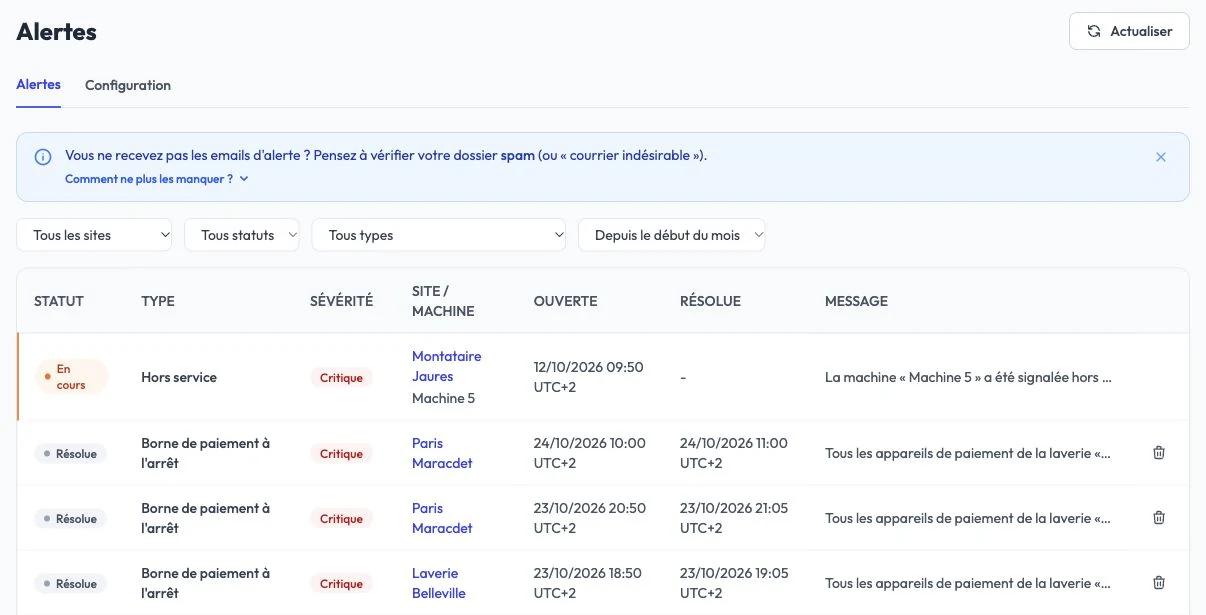
Task: Click the SÉVÉRITÉ column header
Action: [341, 301]
